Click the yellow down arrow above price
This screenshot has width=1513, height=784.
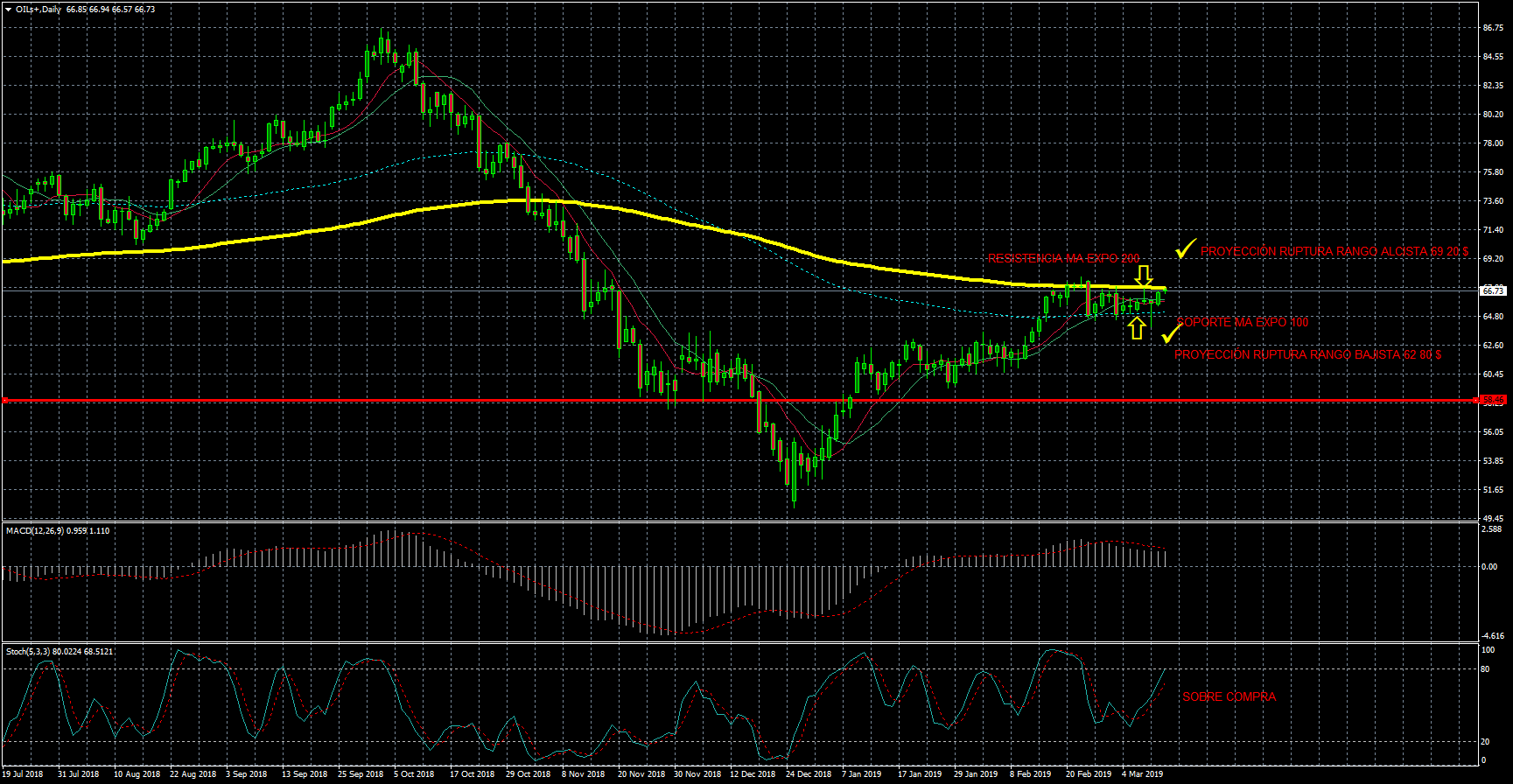point(1144,276)
